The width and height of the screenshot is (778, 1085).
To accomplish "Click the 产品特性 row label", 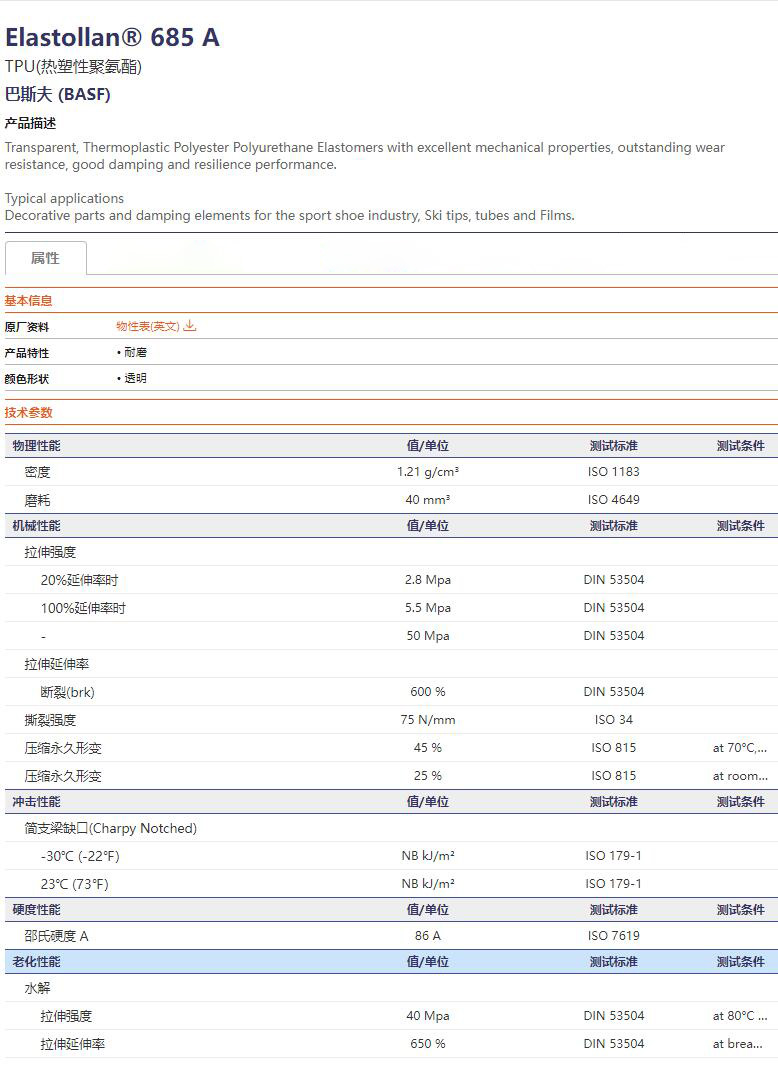I will tap(27, 353).
